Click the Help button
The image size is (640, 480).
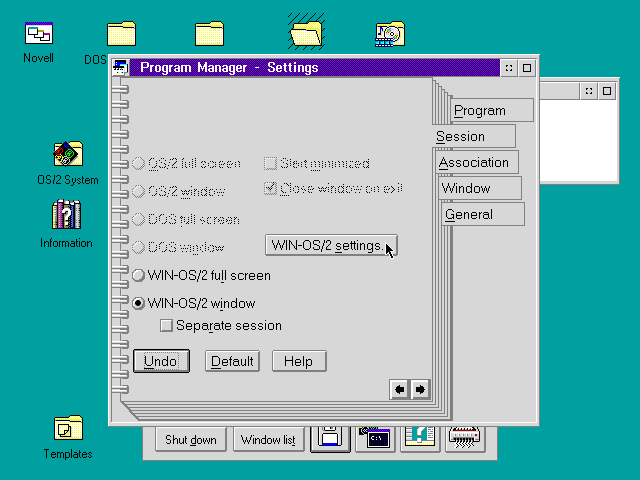[x=299, y=361]
